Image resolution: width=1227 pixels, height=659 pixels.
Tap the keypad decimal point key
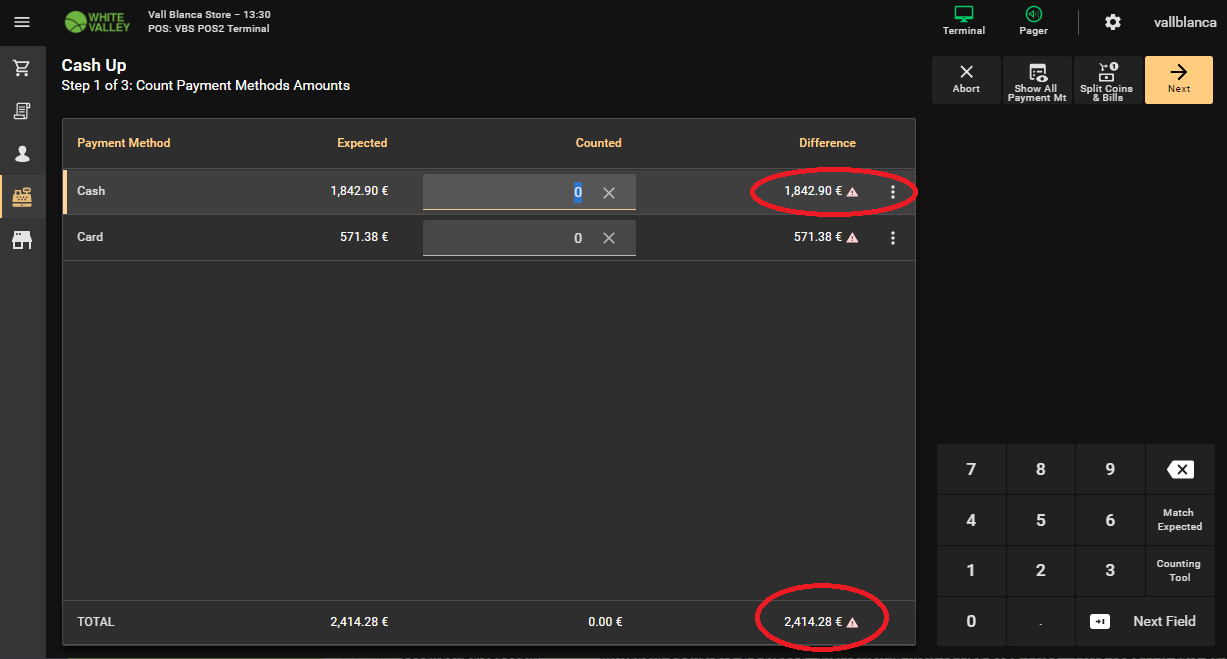1041,621
